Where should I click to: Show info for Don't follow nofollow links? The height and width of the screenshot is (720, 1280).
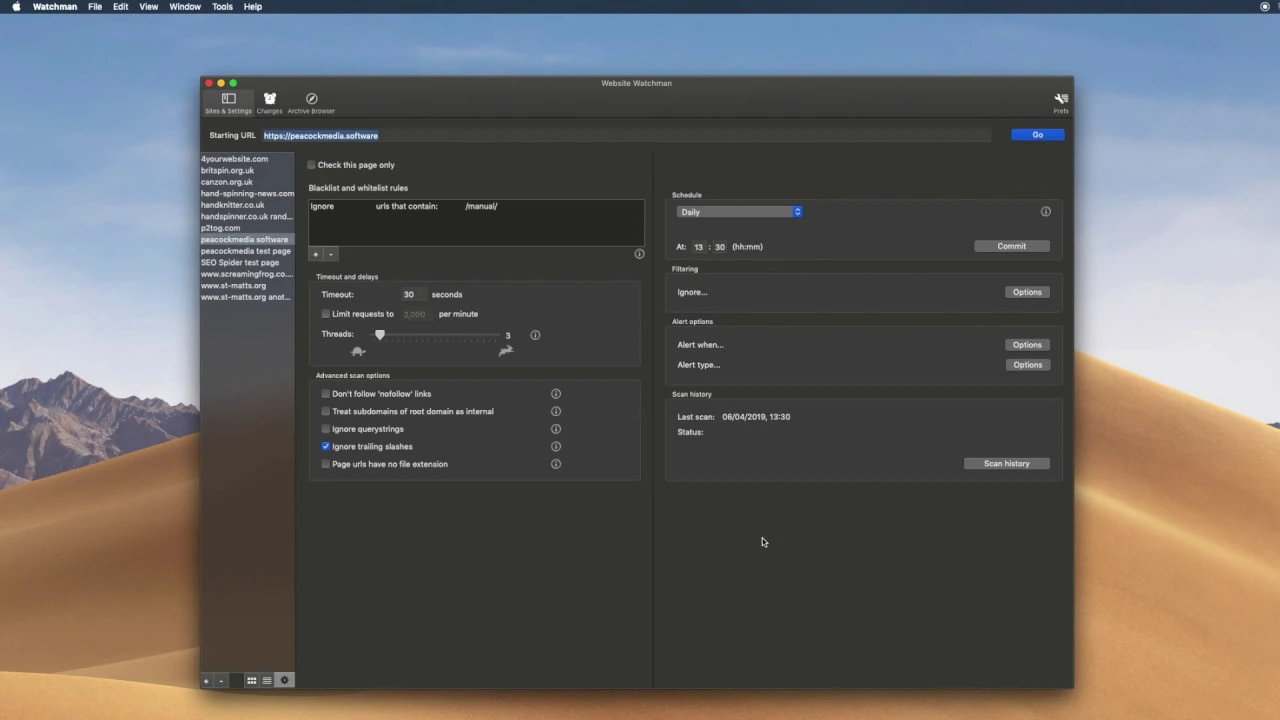point(556,394)
